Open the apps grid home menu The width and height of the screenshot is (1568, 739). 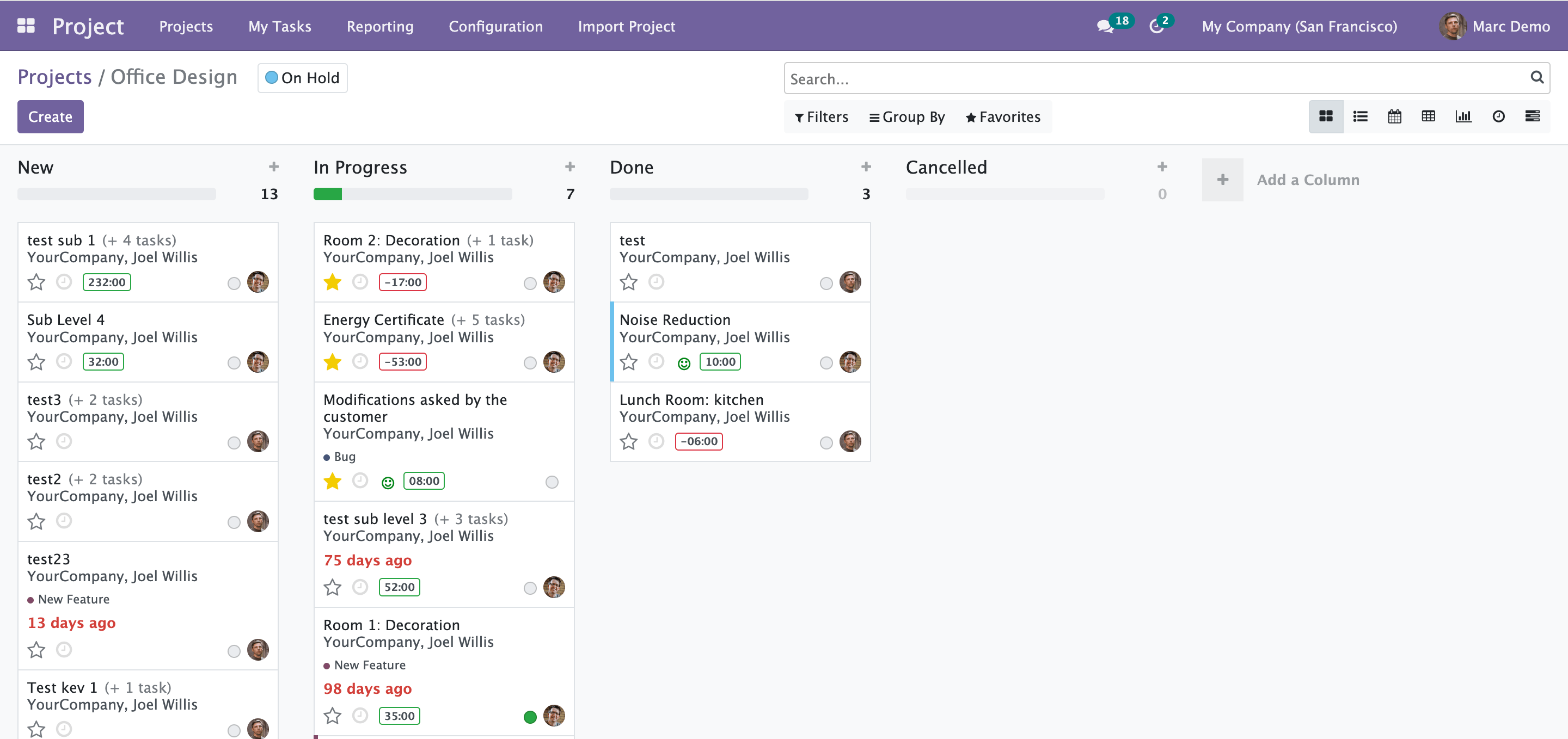26,26
